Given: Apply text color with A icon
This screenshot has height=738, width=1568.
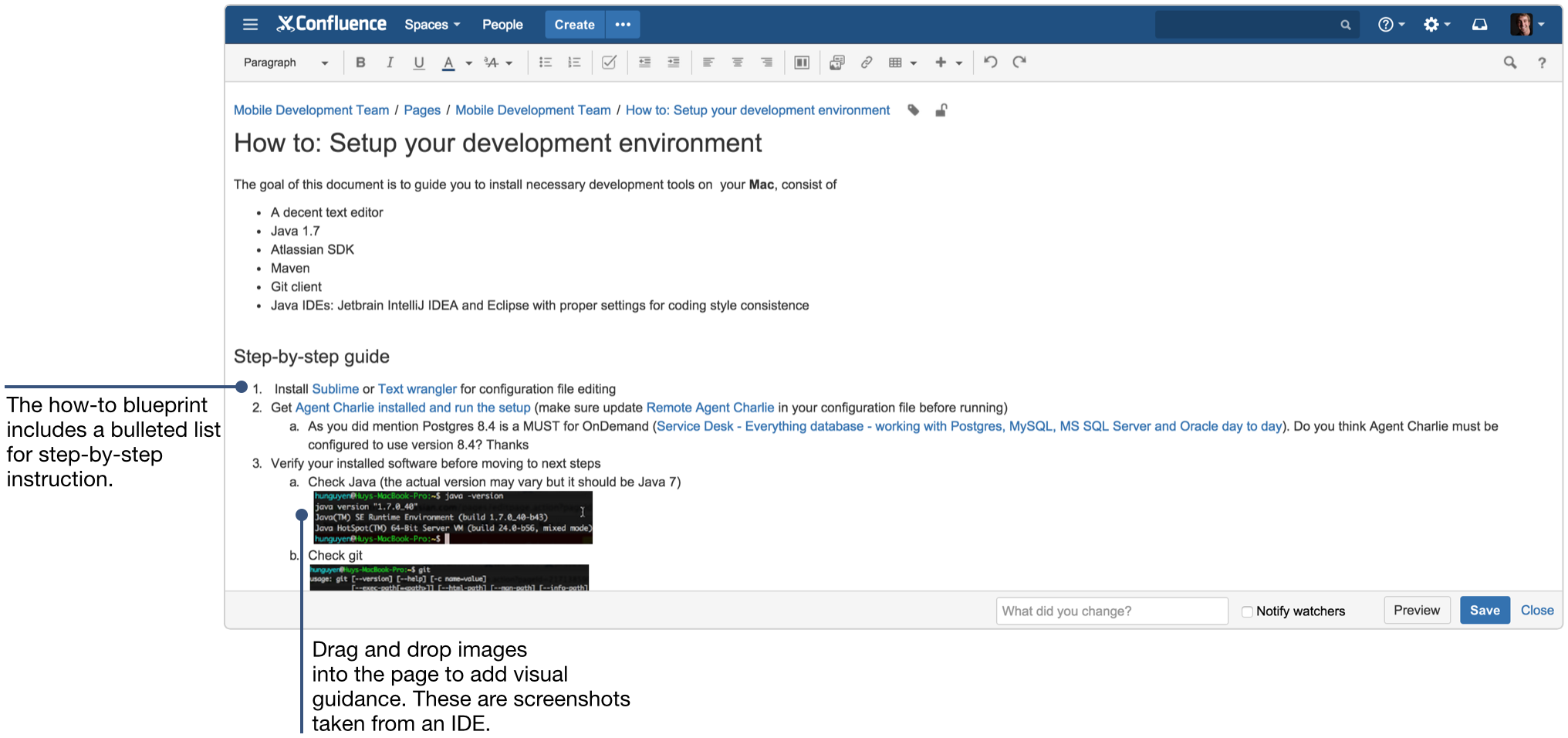Looking at the screenshot, I should (448, 63).
